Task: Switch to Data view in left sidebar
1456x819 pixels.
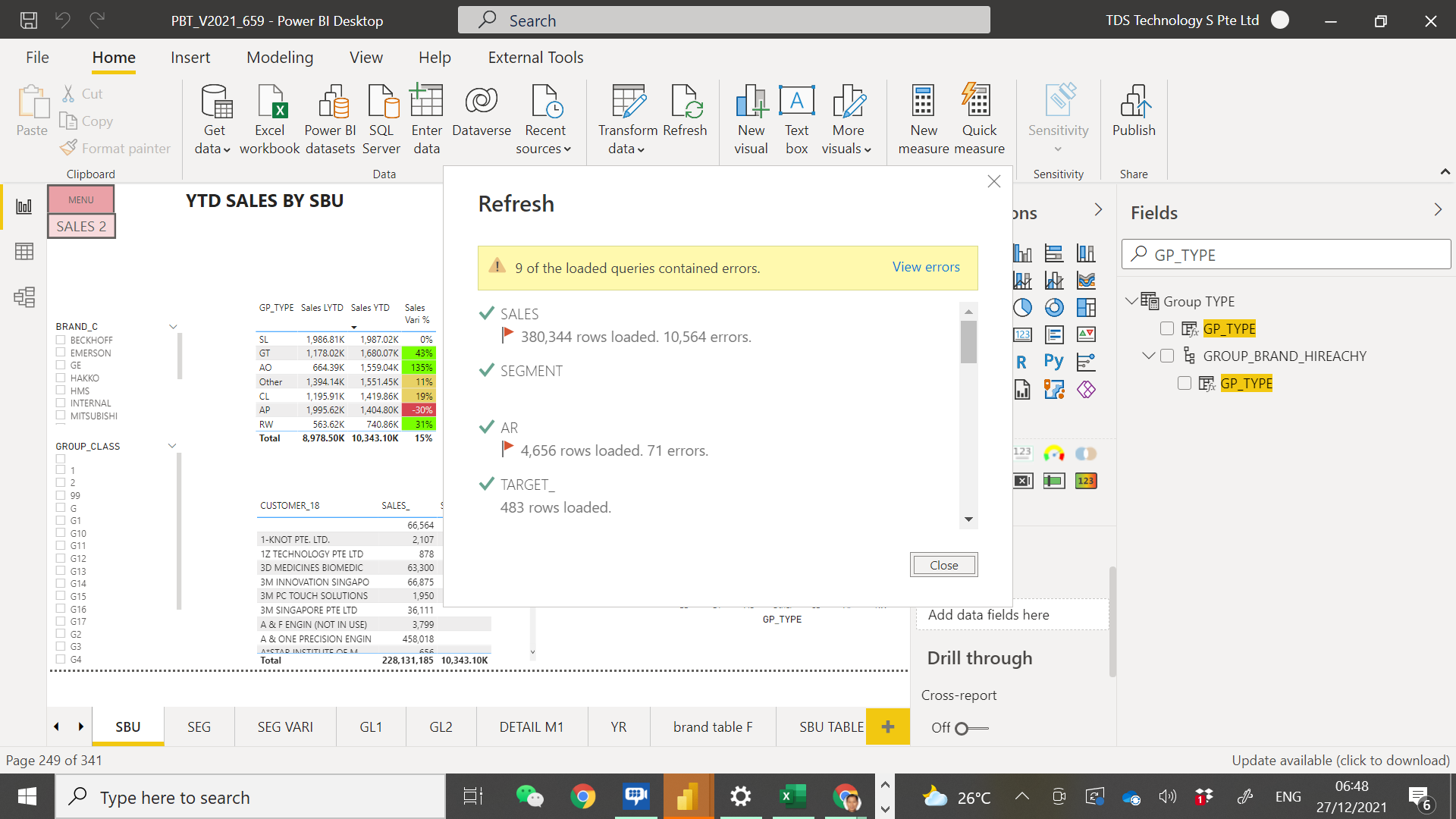Action: click(x=24, y=252)
